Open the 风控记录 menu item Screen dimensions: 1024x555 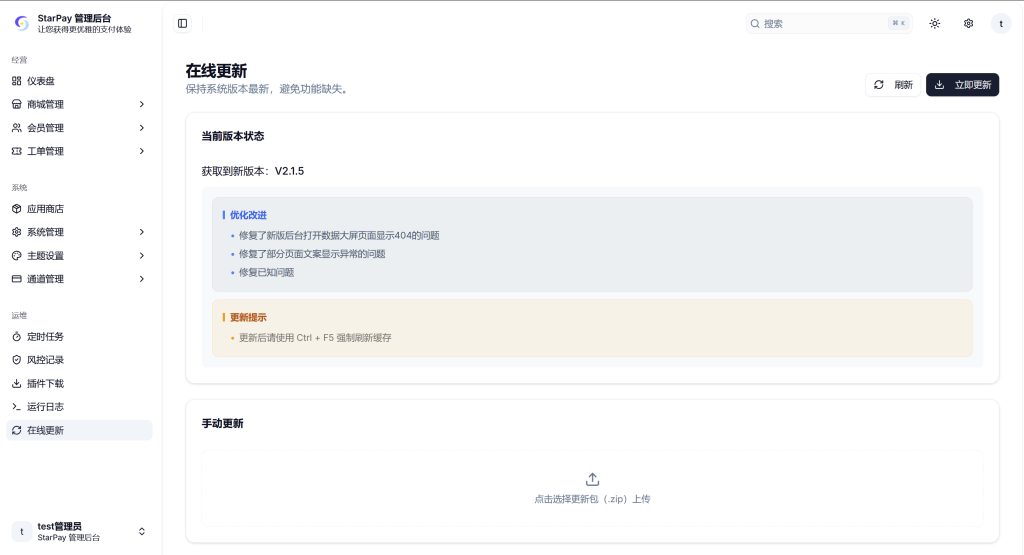click(79, 360)
